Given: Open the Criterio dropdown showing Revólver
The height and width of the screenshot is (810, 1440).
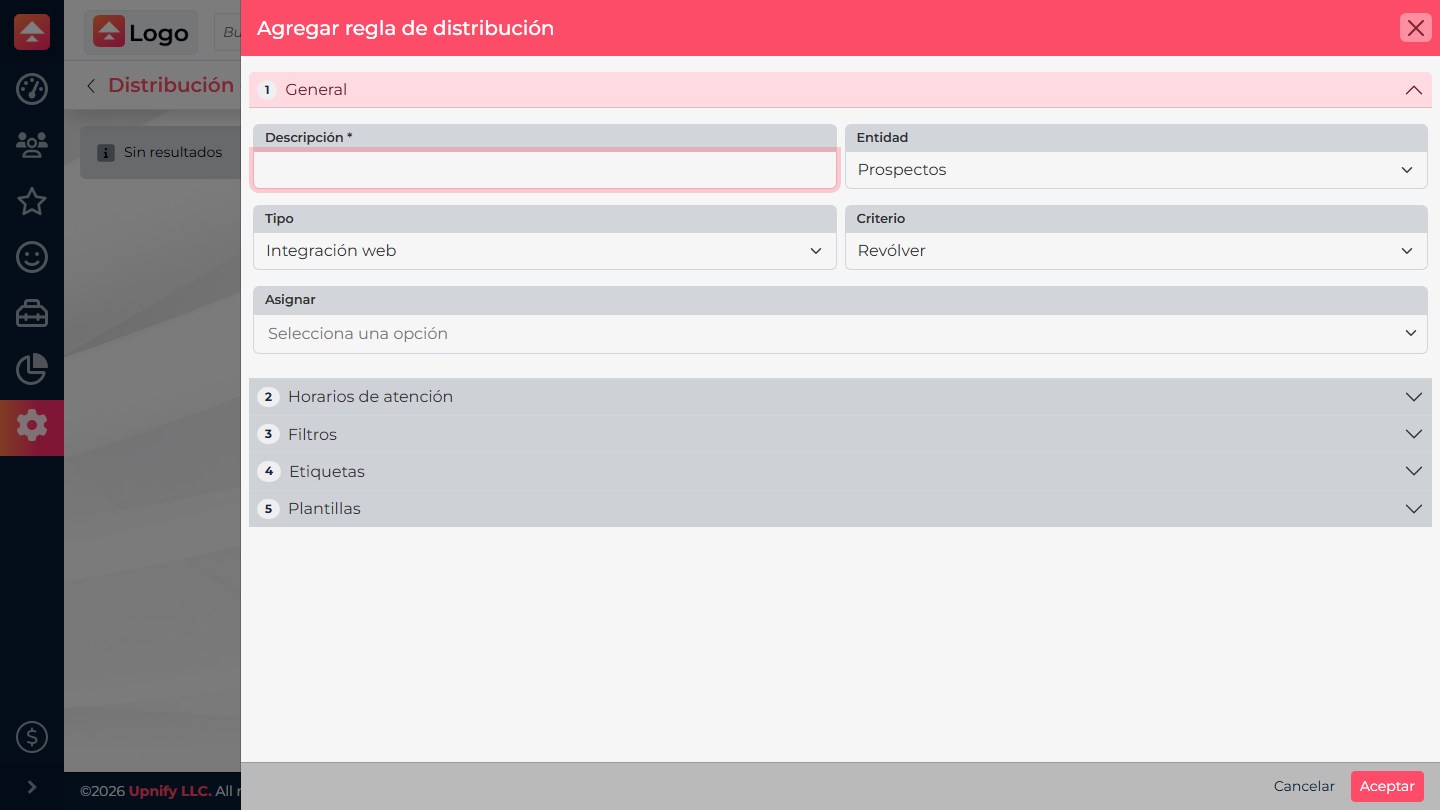Looking at the screenshot, I should click(x=1136, y=251).
